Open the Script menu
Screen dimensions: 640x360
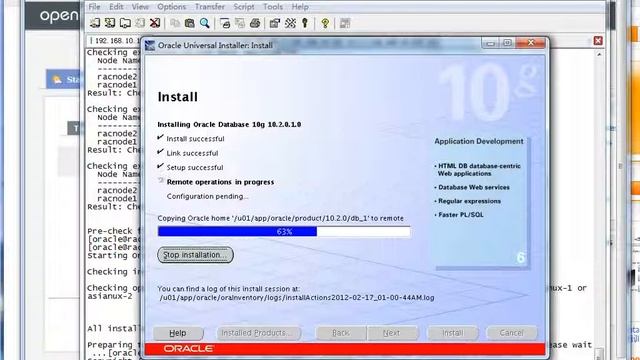coord(244,7)
